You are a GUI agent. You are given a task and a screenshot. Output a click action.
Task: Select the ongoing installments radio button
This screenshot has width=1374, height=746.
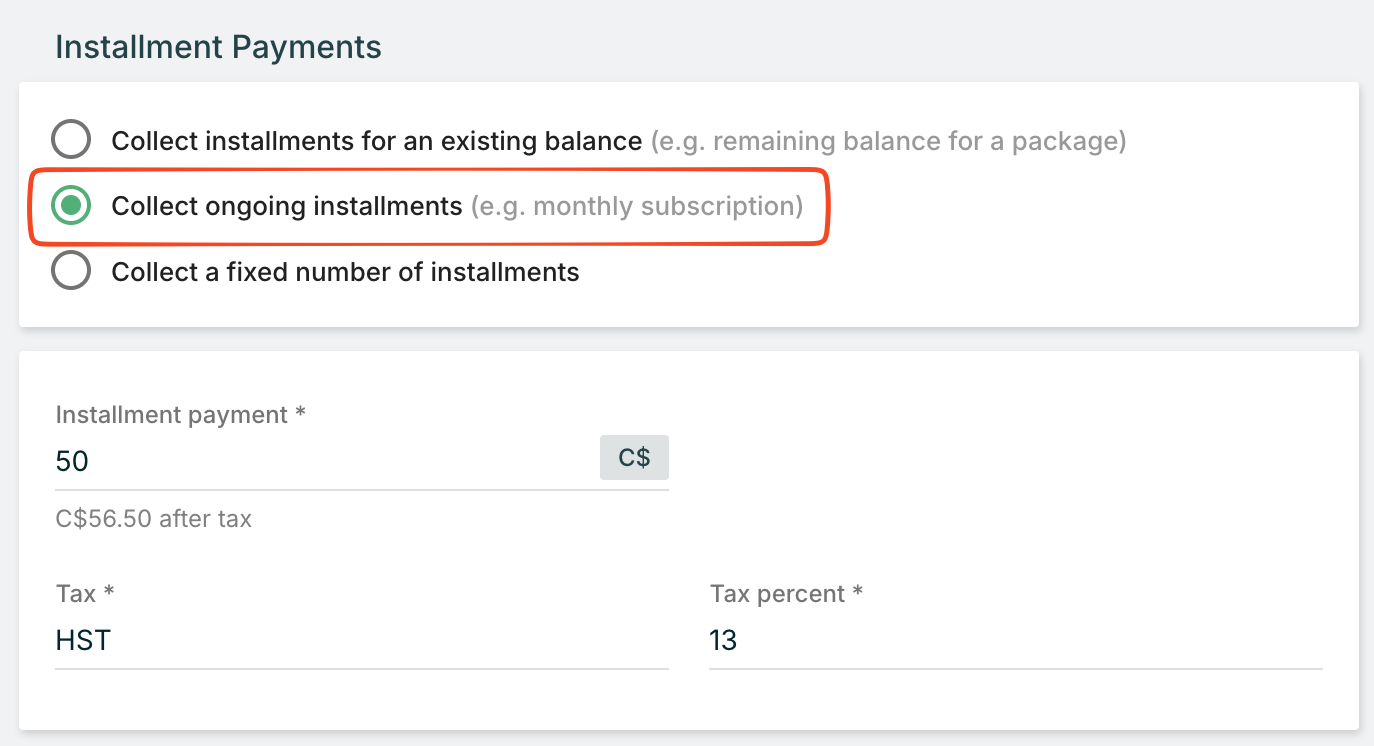71,206
